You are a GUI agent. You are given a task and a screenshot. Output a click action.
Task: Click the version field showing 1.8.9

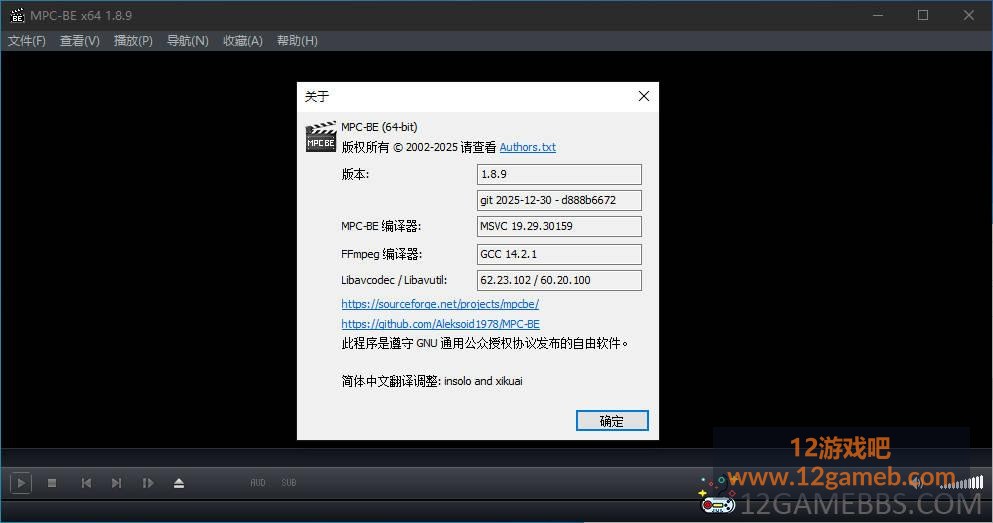coord(559,174)
